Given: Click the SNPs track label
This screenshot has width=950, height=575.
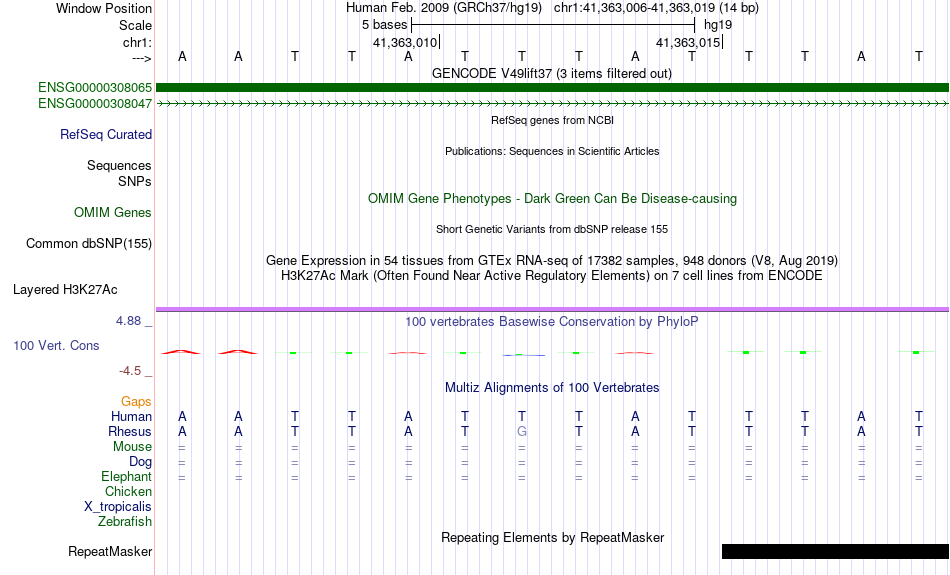Looking at the screenshot, I should click(x=135, y=181).
